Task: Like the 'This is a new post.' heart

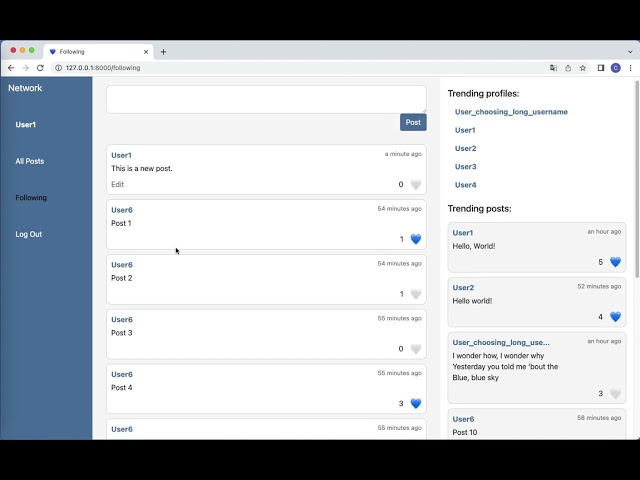Action: tap(416, 184)
